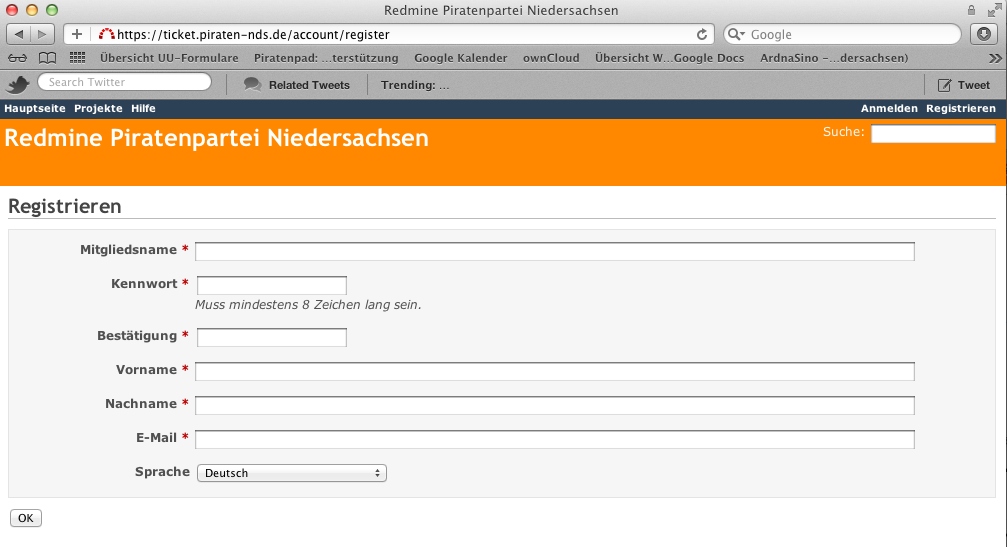The width and height of the screenshot is (1007, 547).
Task: Open the Google search engine dropdown arrow
Action: coord(736,34)
